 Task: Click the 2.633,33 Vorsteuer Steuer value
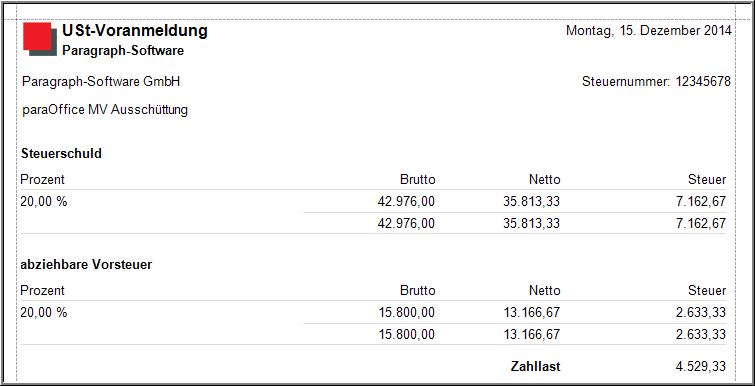coord(702,312)
